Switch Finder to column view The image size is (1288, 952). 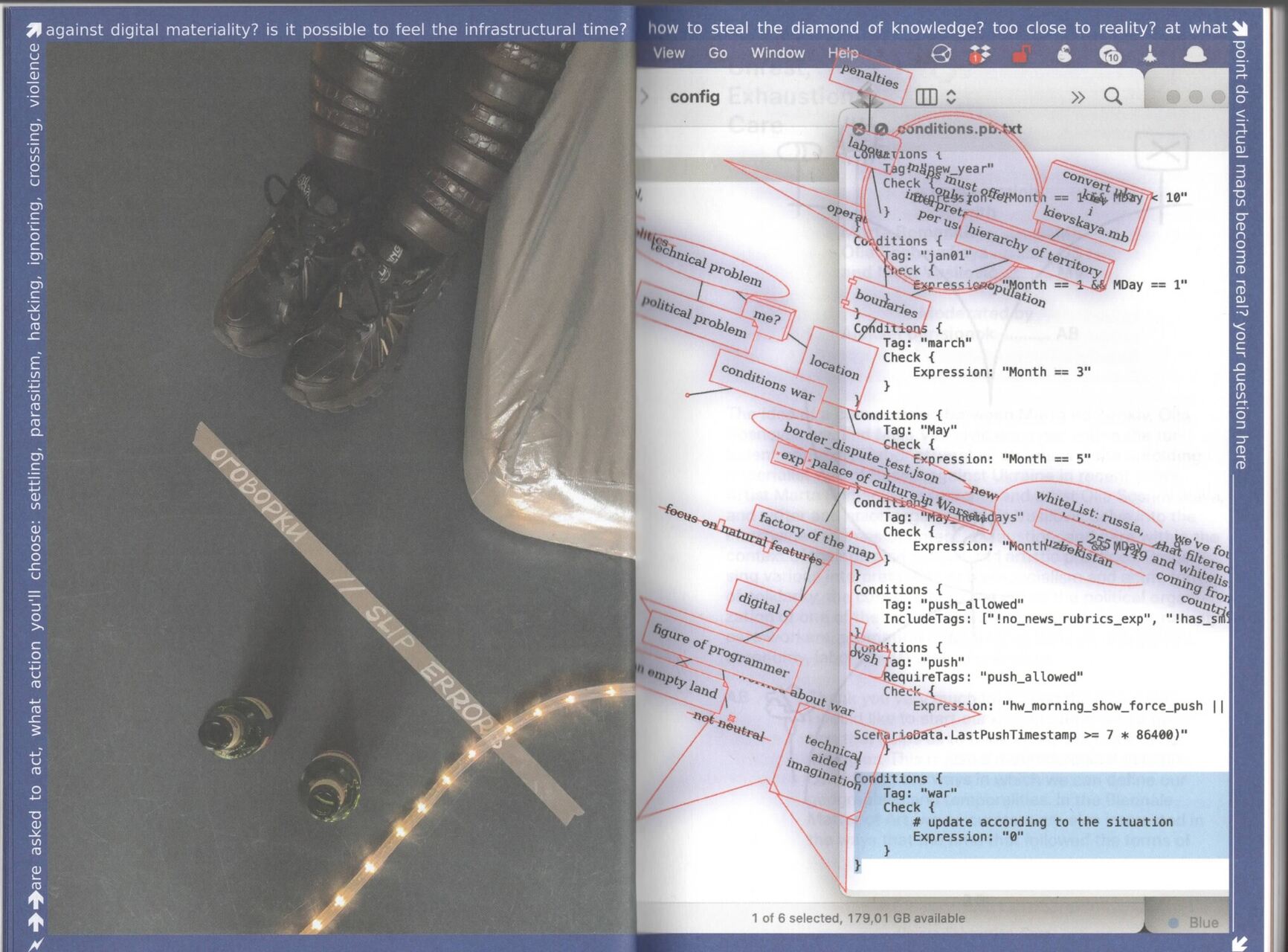926,97
